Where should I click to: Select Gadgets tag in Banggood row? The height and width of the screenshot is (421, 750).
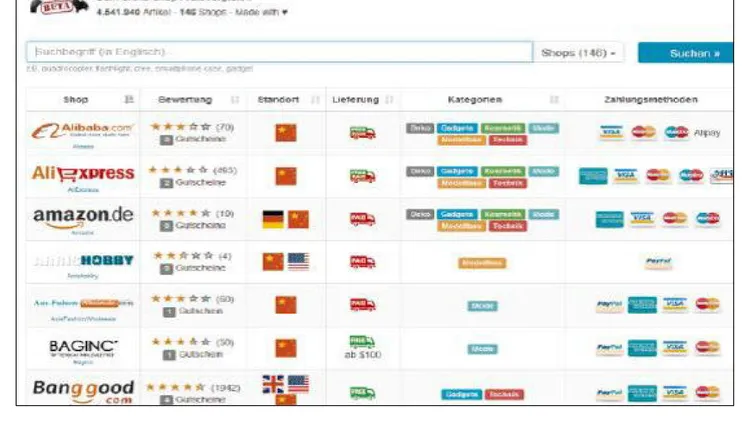pos(462,394)
